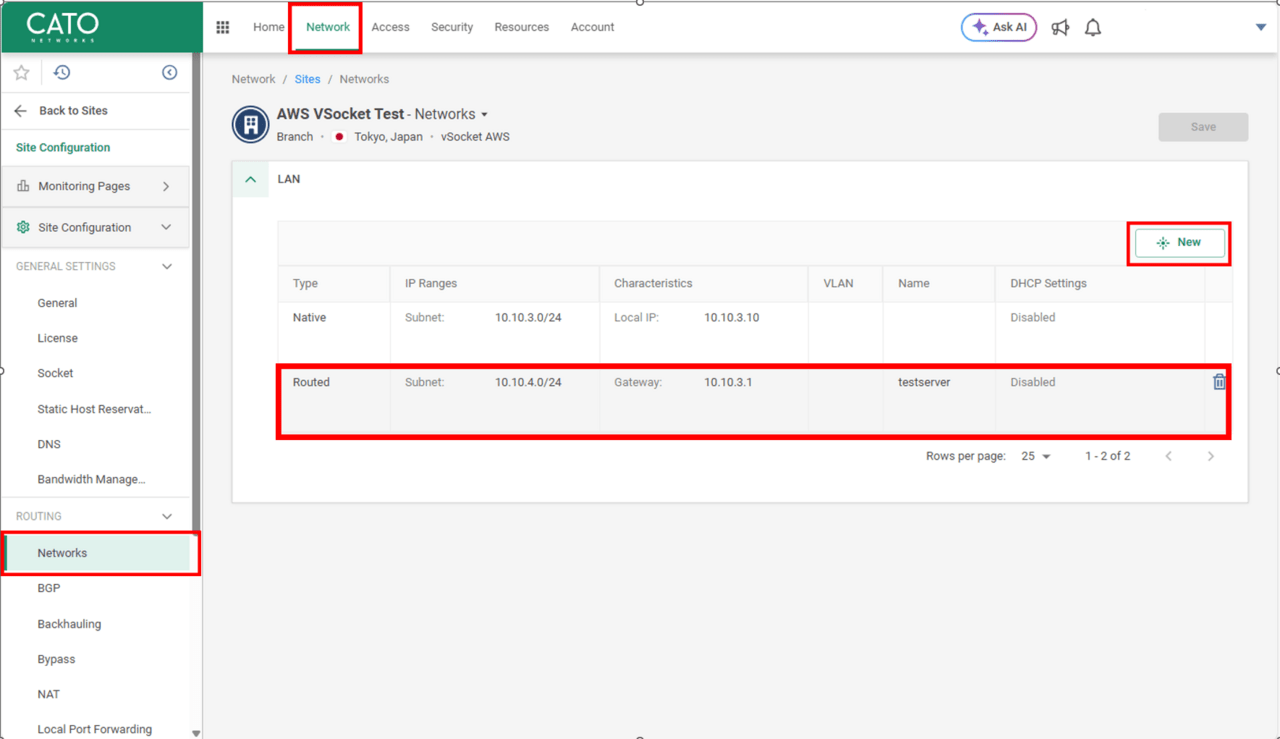Screen dimensions: 1280x739
Task: Click the favorites star icon
Action: (21, 72)
